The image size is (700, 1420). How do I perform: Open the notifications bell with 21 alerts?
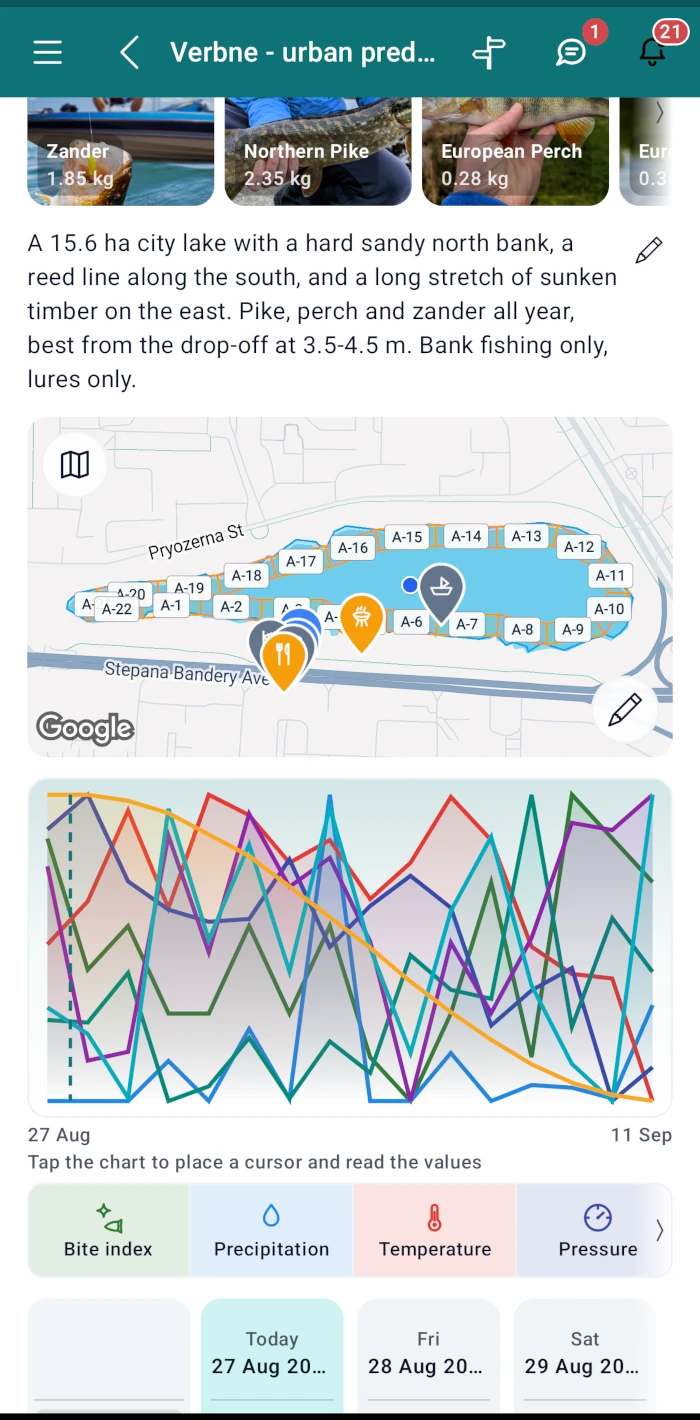coord(652,51)
